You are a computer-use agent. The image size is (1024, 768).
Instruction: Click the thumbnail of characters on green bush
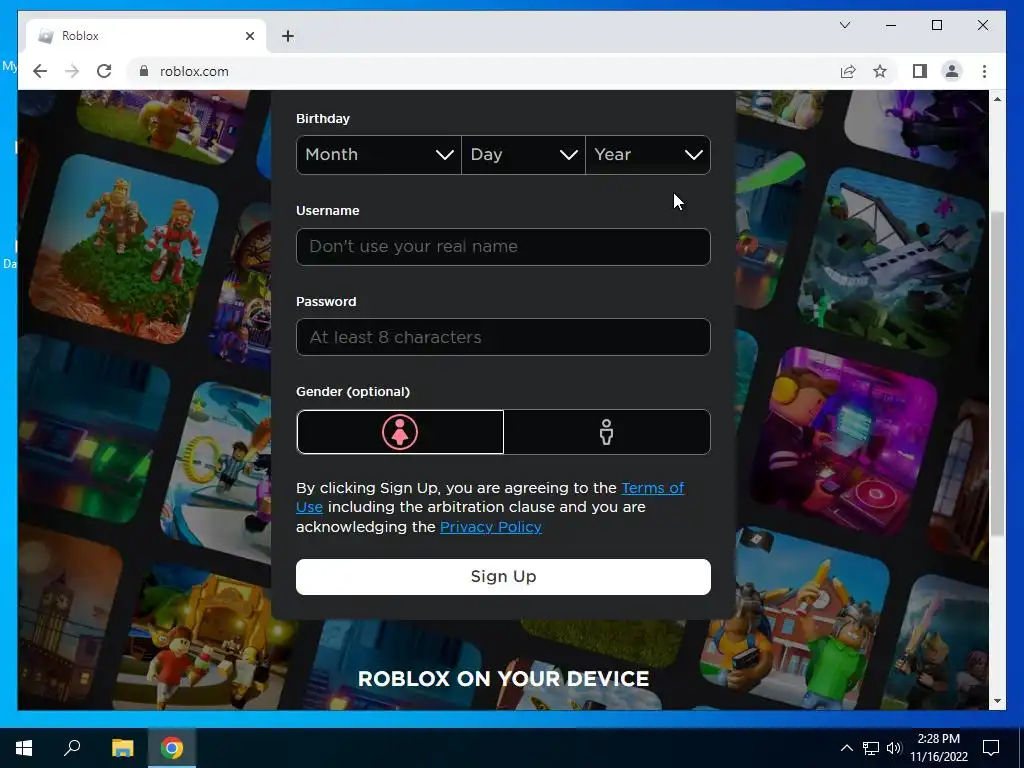124,248
